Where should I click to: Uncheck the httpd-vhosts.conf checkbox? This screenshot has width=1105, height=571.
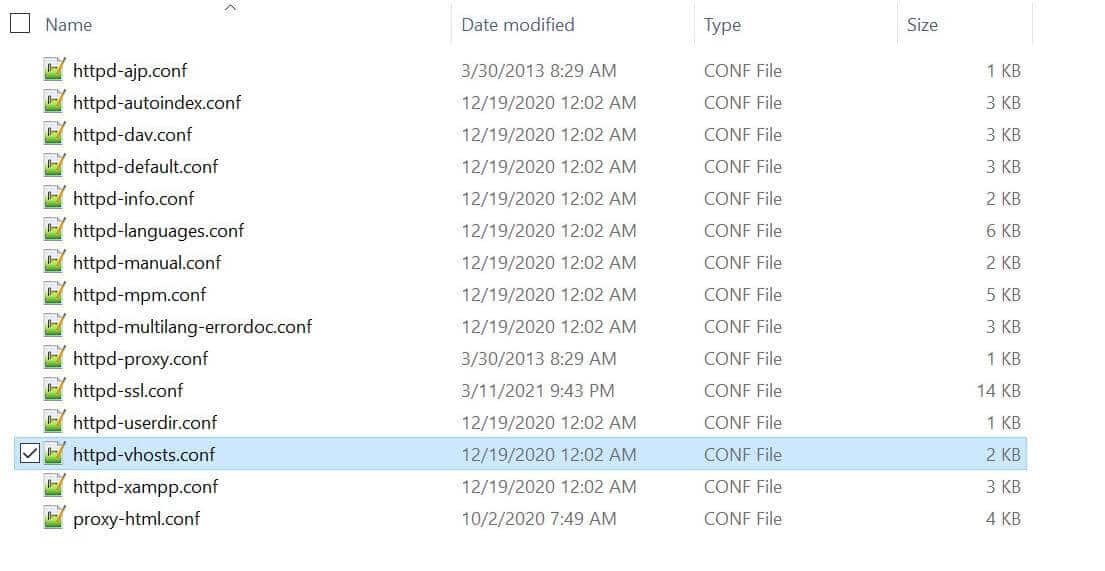click(x=29, y=454)
